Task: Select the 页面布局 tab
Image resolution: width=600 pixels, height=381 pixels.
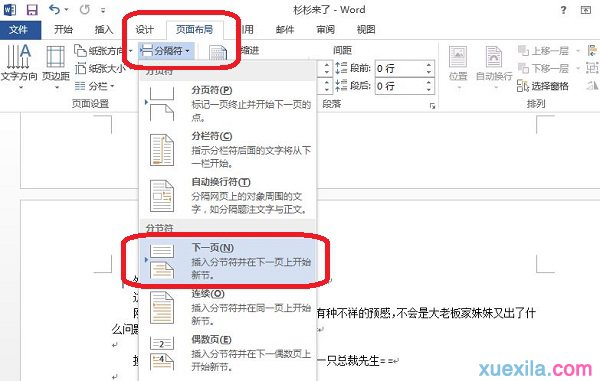Action: coord(194,29)
